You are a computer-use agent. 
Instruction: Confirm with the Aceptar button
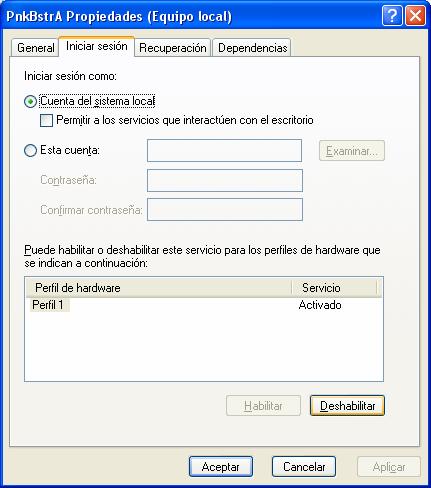tap(221, 466)
